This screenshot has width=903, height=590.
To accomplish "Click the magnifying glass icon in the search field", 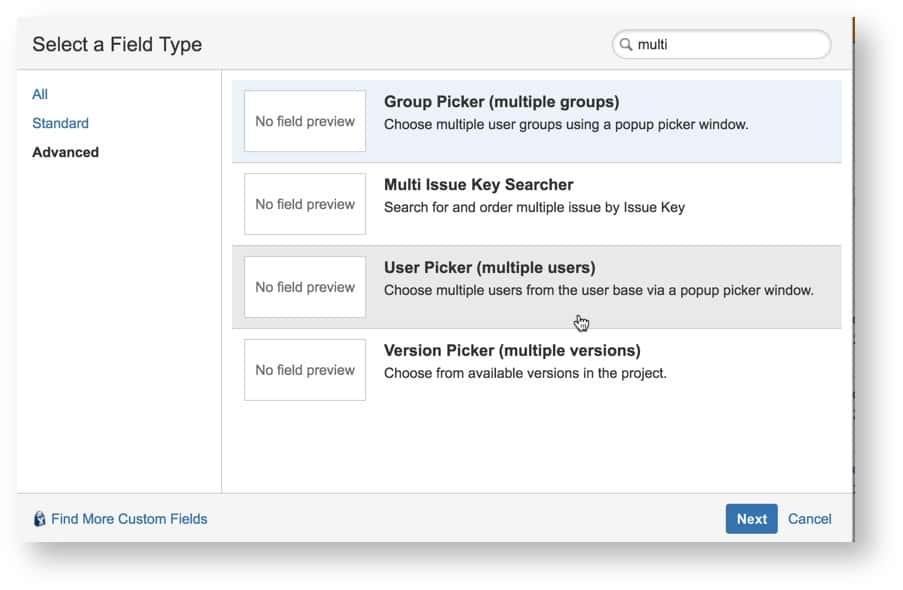I will [625, 44].
